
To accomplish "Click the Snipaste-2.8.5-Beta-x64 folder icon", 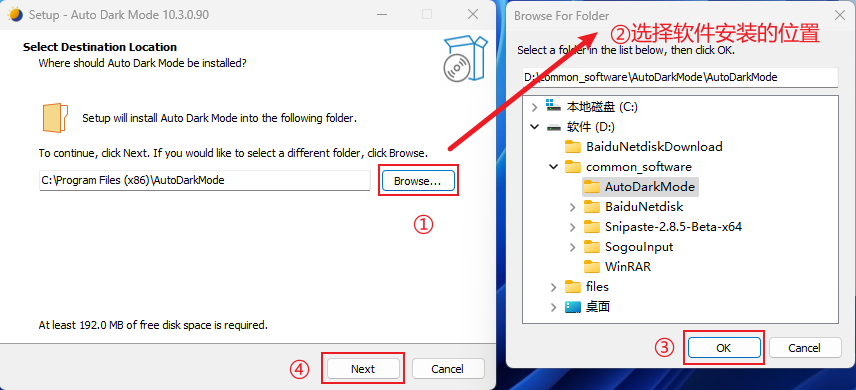I will coord(592,227).
